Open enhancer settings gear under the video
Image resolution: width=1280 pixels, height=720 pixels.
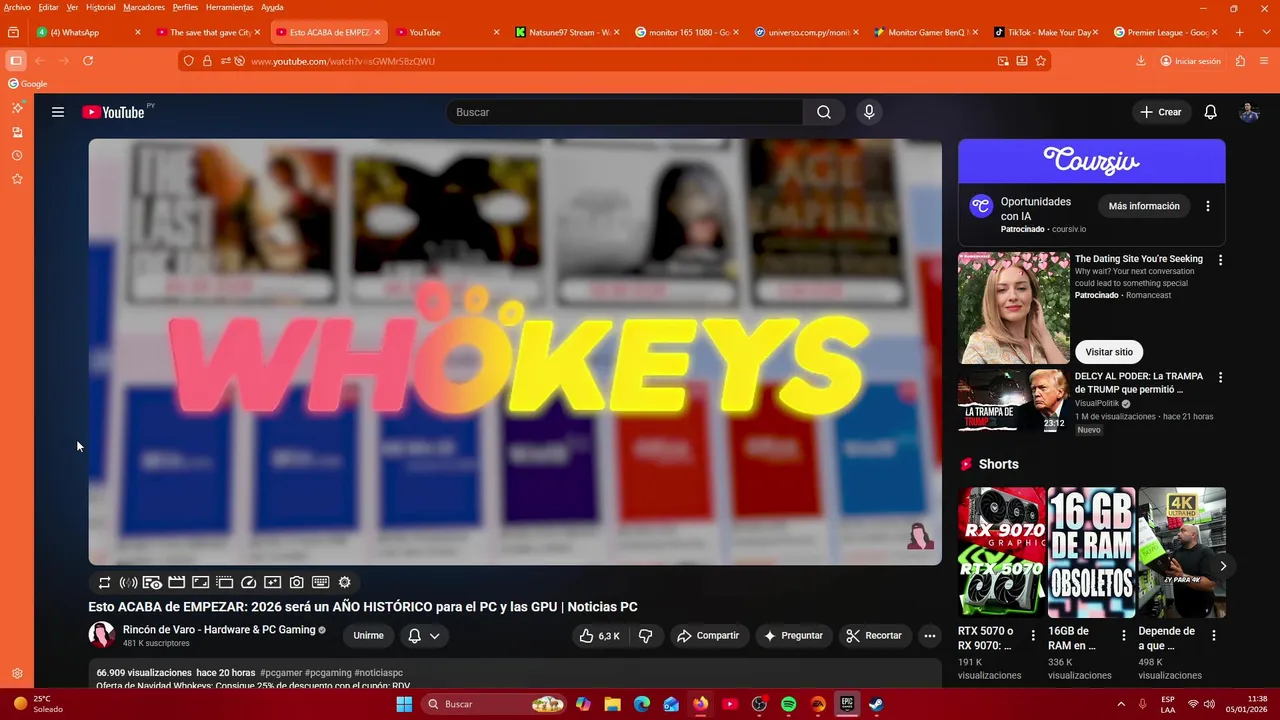coord(345,582)
